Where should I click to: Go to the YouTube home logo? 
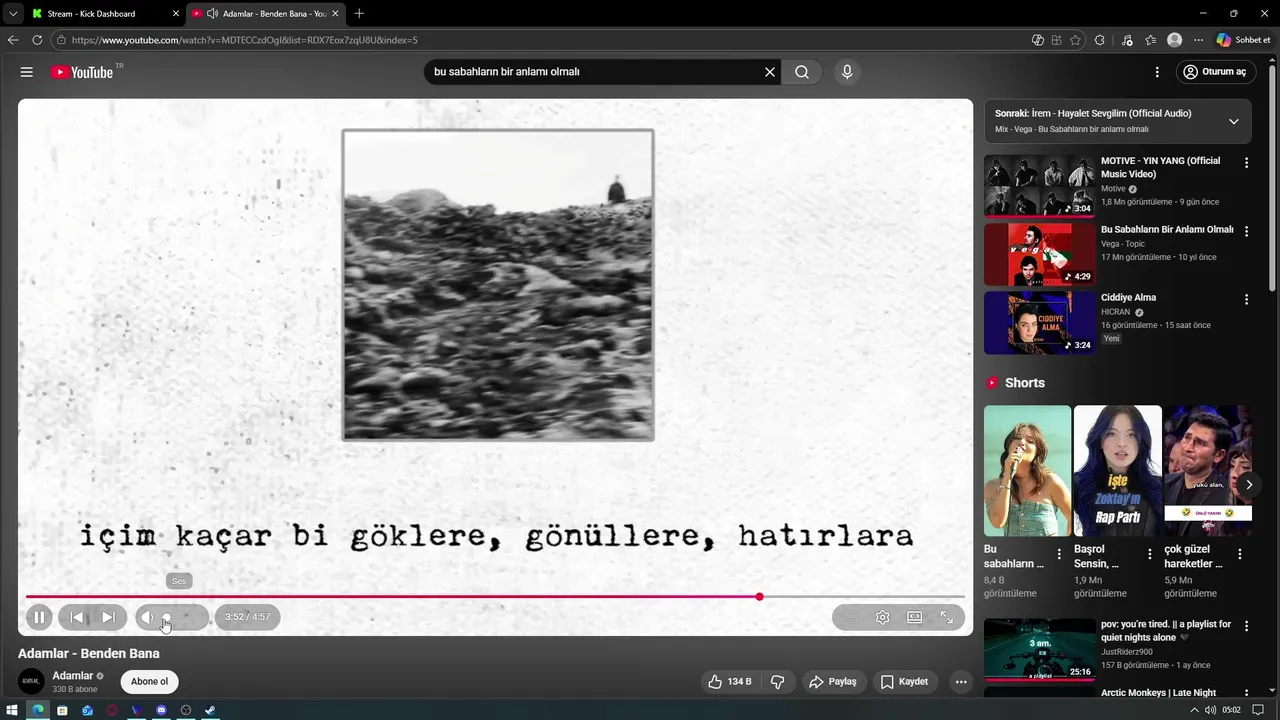tap(82, 72)
